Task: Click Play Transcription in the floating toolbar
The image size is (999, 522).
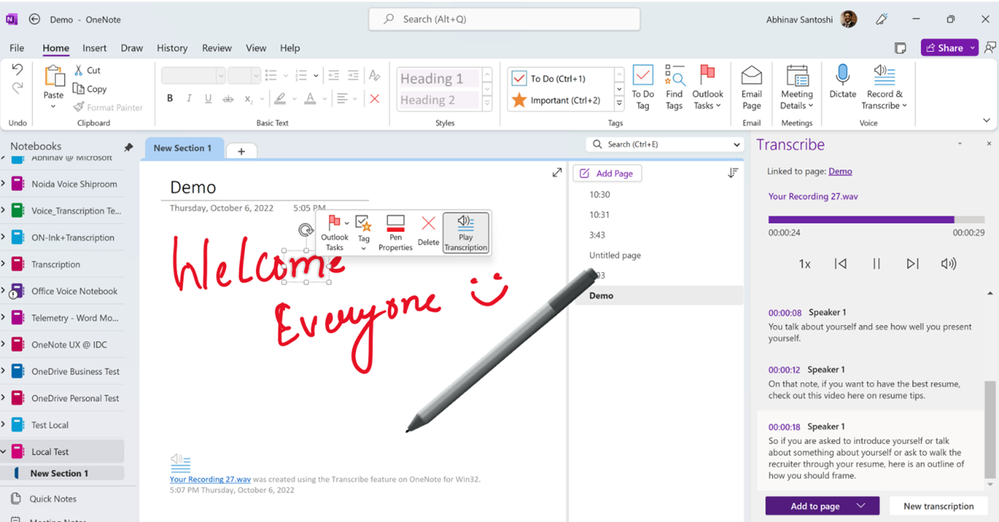Action: [x=466, y=233]
